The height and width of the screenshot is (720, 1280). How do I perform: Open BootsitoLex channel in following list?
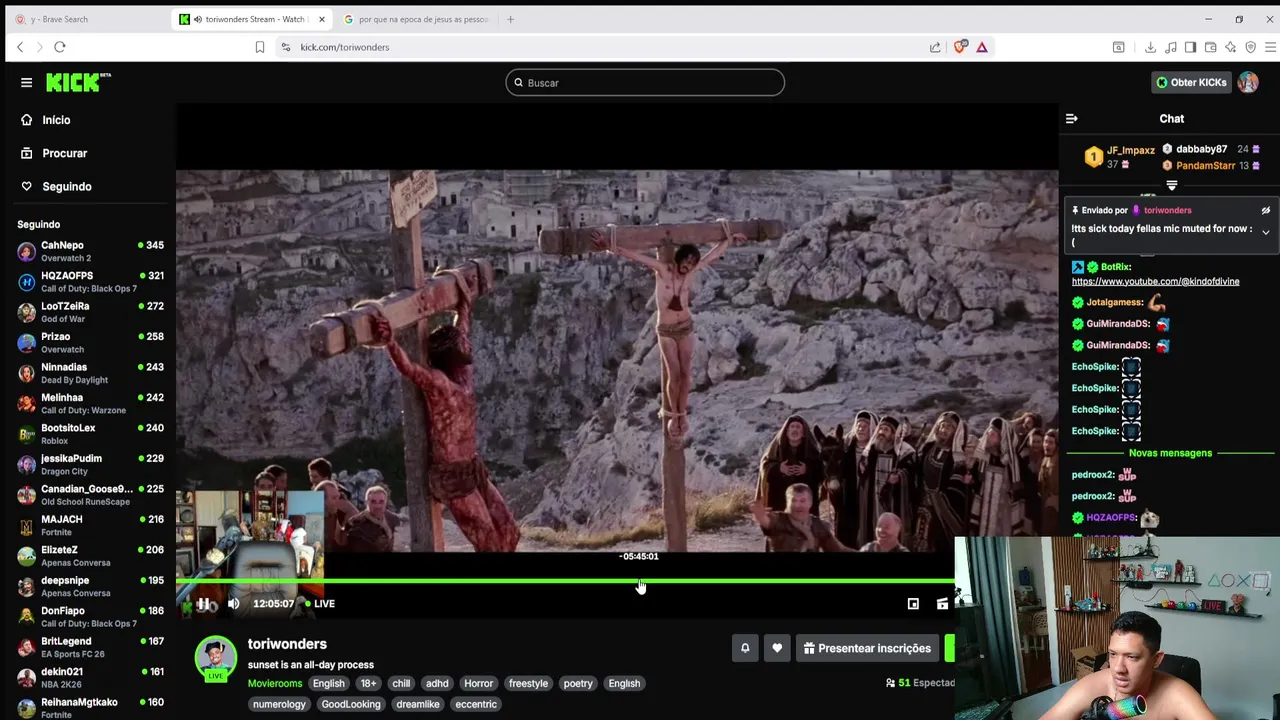click(x=90, y=434)
